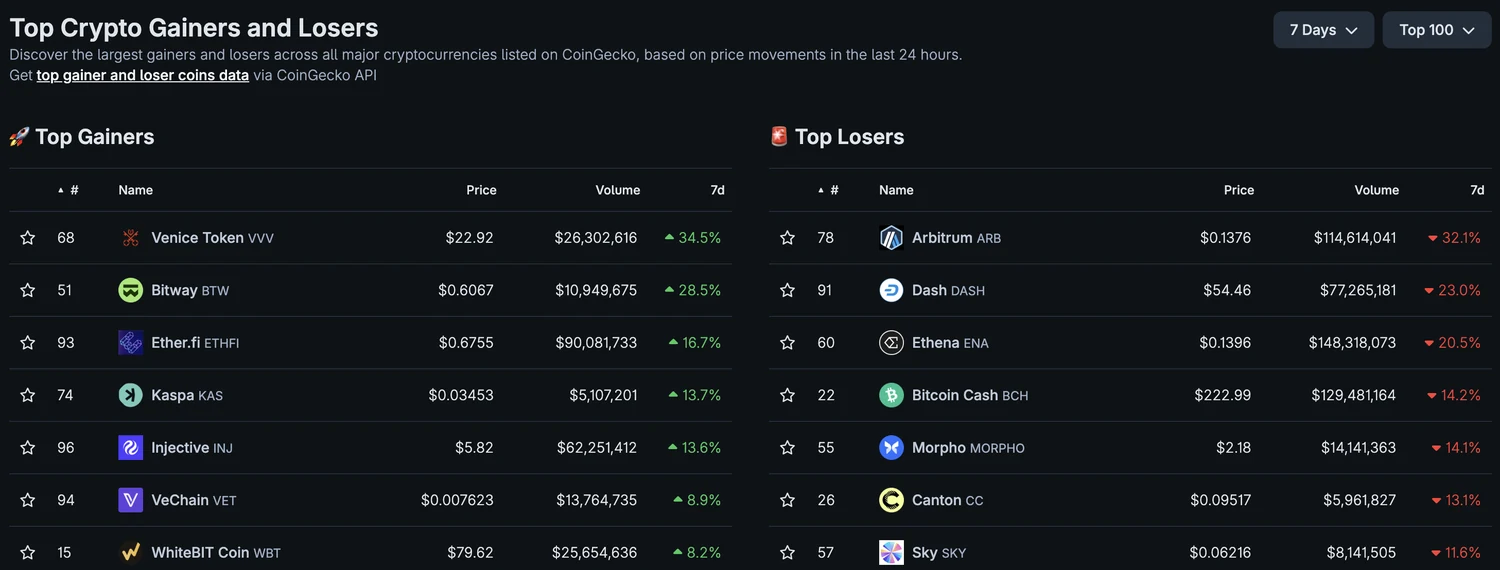Open the Ethena ENA page

click(x=950, y=343)
